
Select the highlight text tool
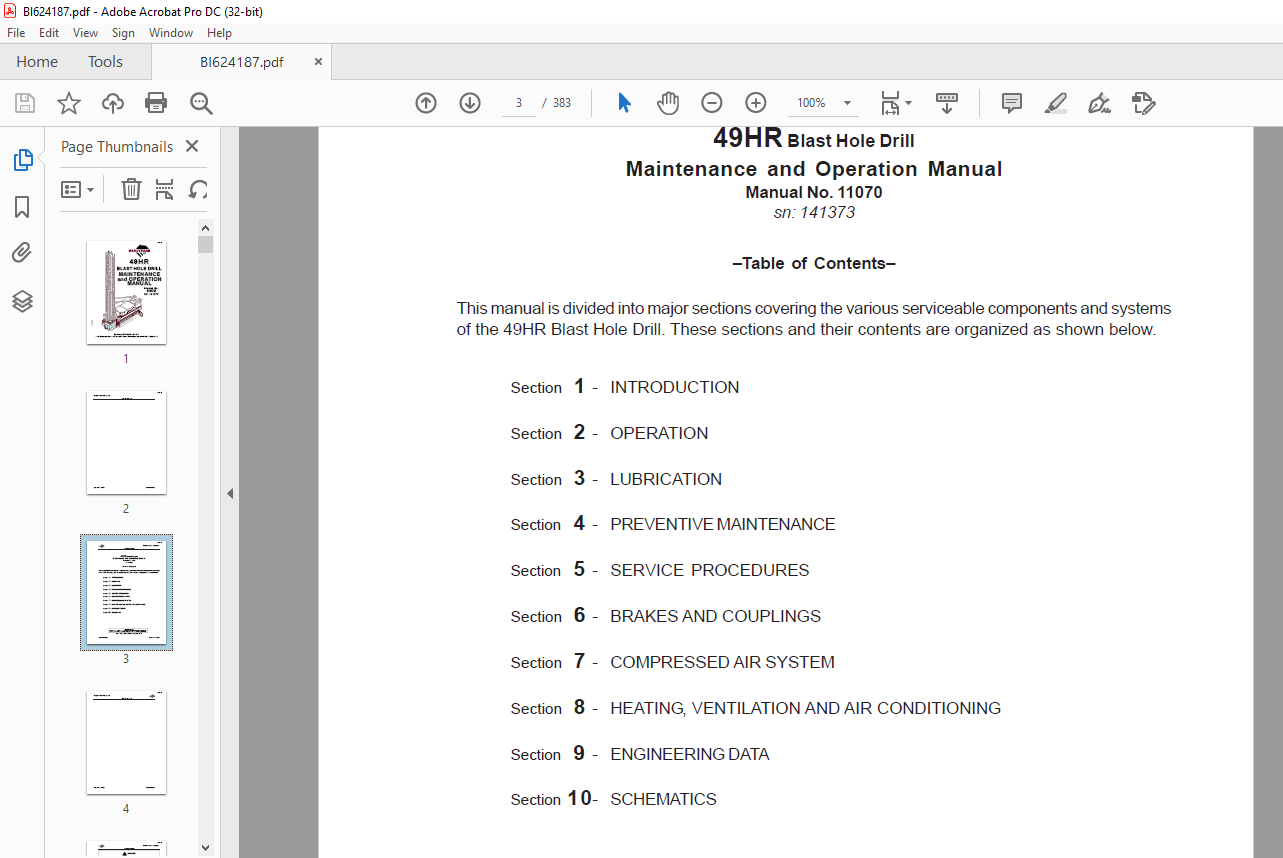click(x=1056, y=103)
